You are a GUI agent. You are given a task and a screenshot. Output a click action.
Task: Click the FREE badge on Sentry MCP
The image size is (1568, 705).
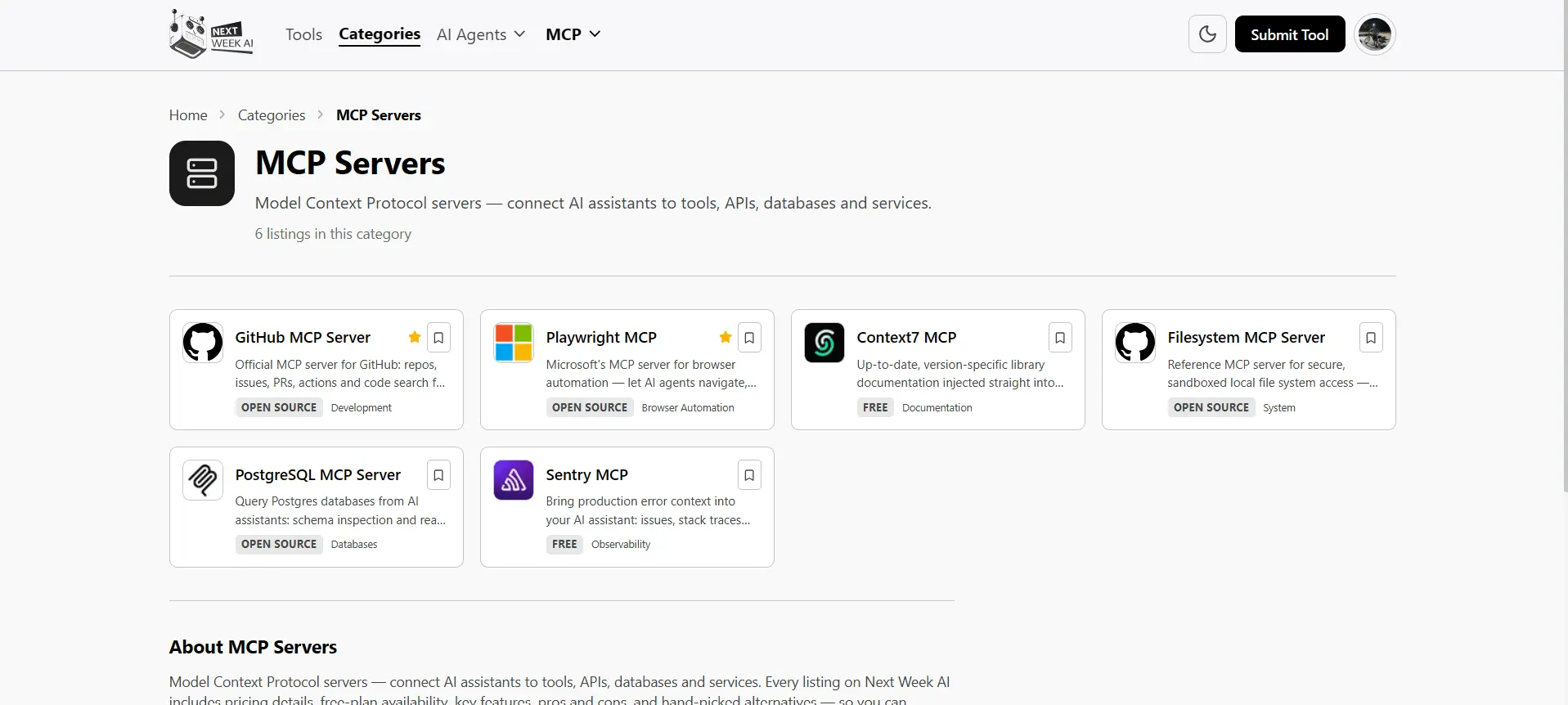[x=564, y=544]
